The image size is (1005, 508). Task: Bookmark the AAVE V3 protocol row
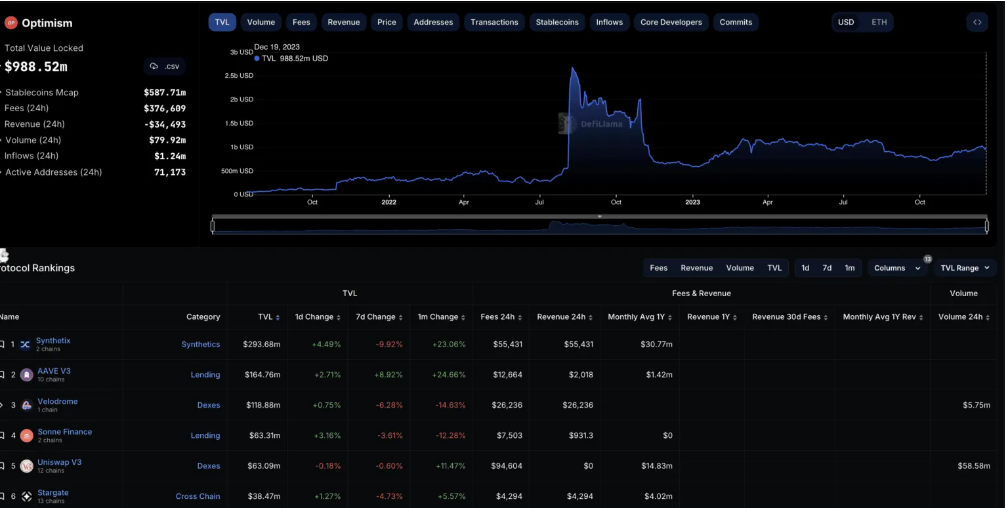coord(3,374)
